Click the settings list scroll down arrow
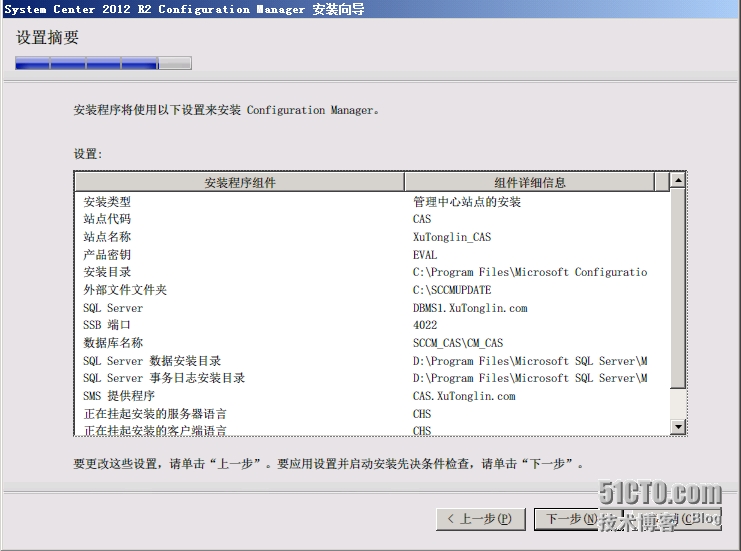Screen dimensions: 741x551 click(x=678, y=427)
